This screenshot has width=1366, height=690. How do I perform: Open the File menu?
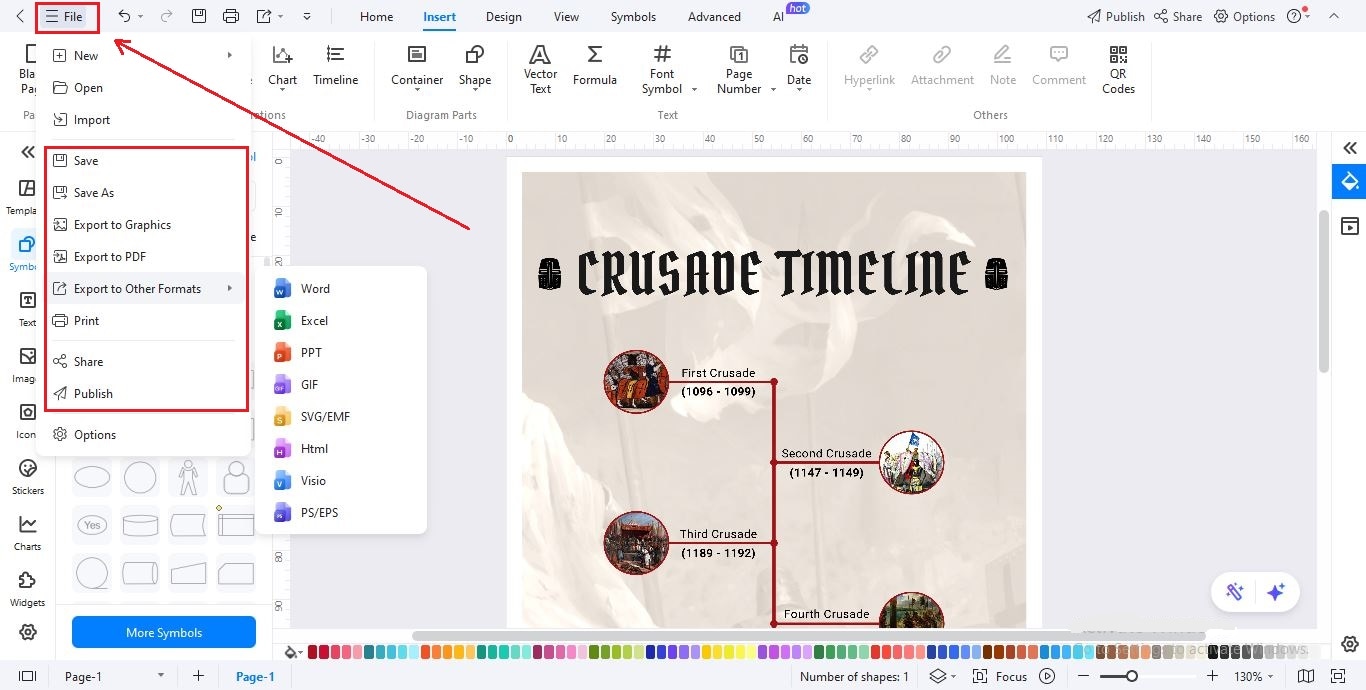(65, 16)
